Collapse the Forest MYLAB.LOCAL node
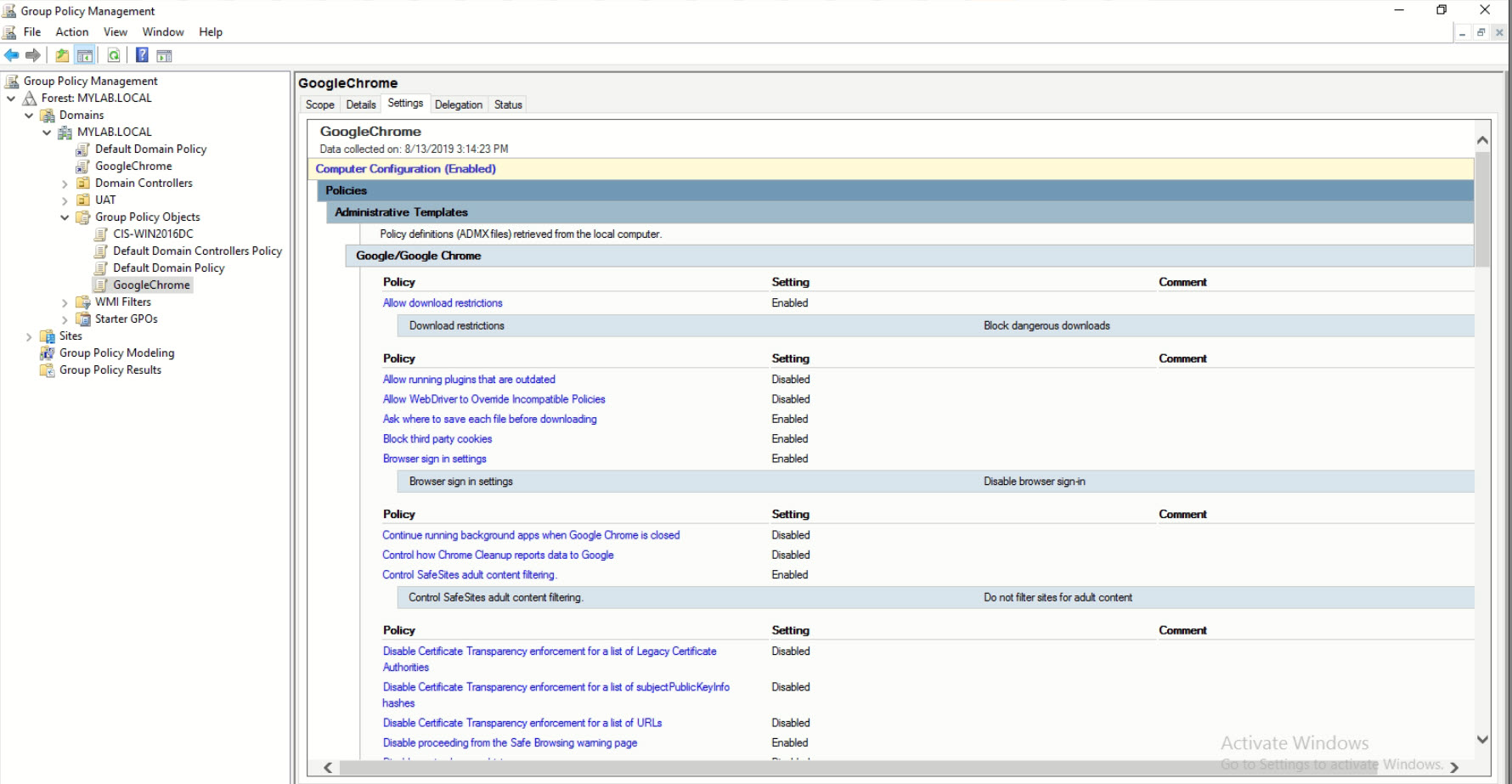 (11, 99)
